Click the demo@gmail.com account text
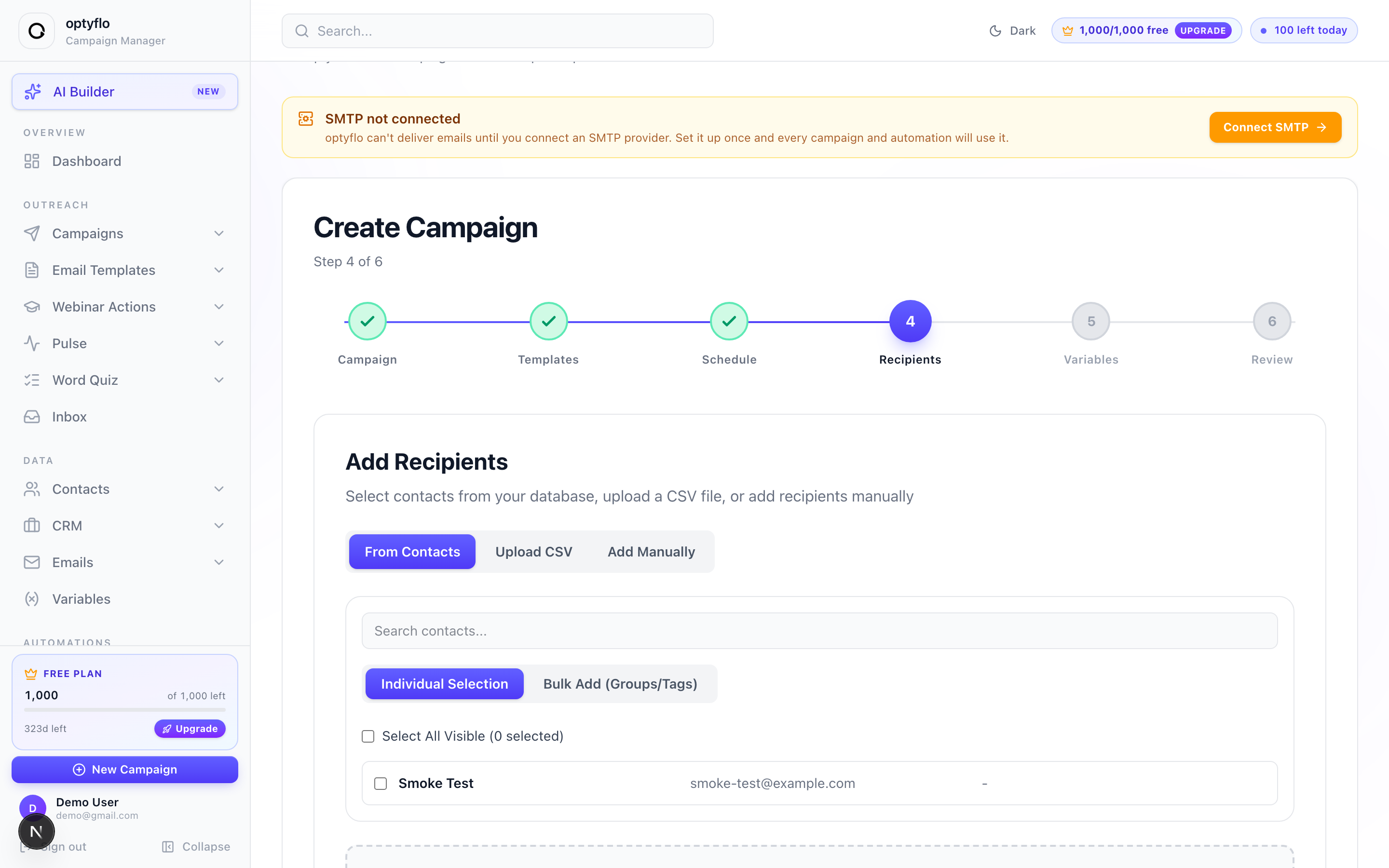The width and height of the screenshot is (1389, 868). 97,816
